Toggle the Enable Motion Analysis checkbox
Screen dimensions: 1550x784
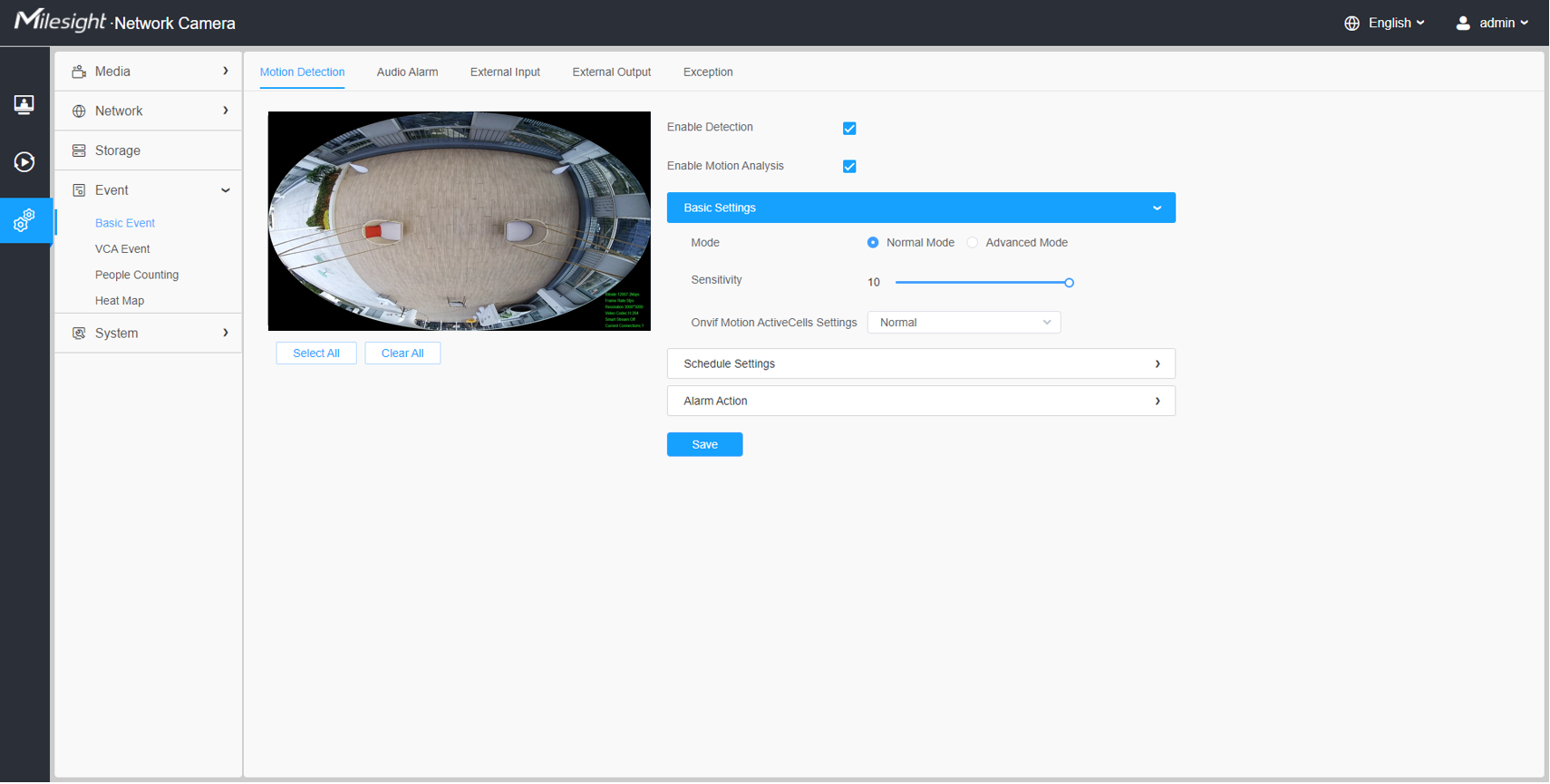(849, 167)
